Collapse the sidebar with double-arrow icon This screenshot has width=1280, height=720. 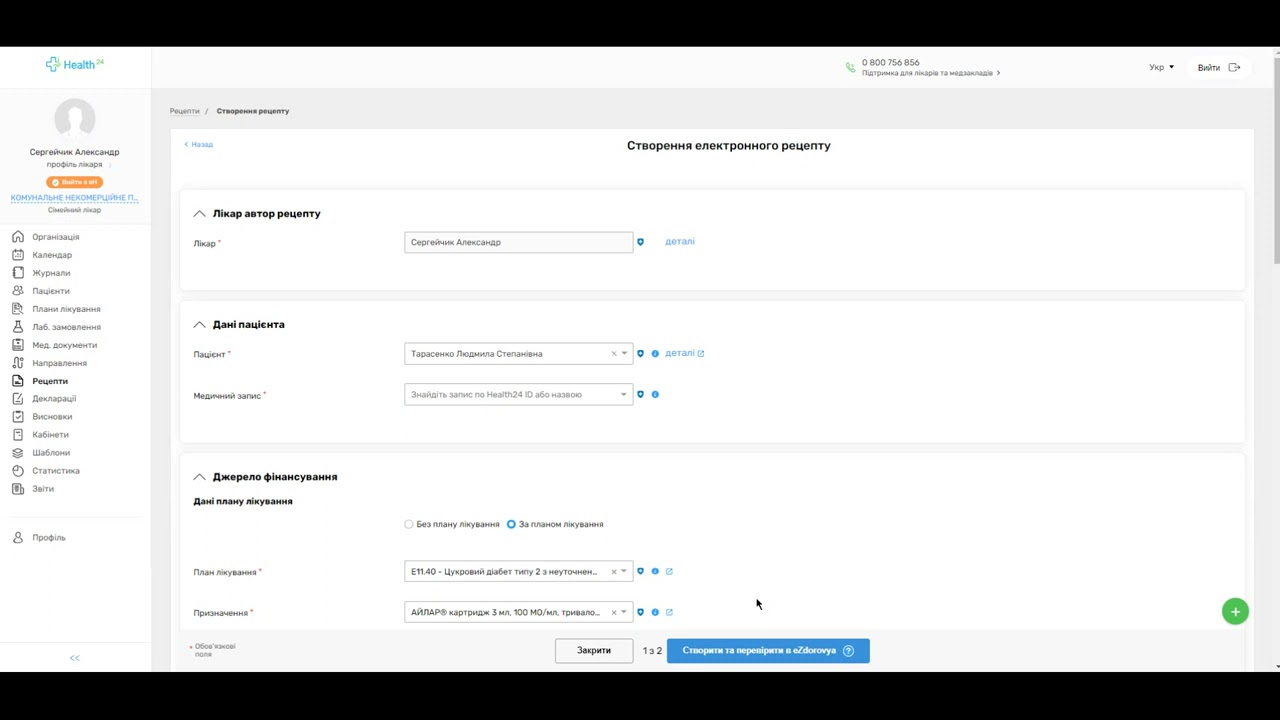click(75, 658)
